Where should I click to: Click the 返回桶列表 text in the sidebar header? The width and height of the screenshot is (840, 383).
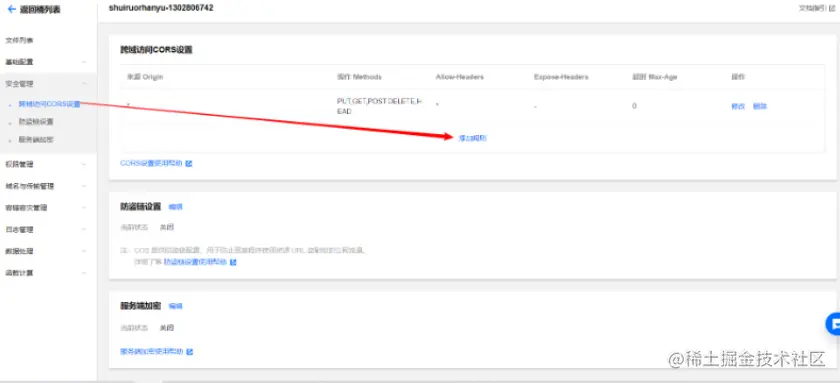coord(40,10)
